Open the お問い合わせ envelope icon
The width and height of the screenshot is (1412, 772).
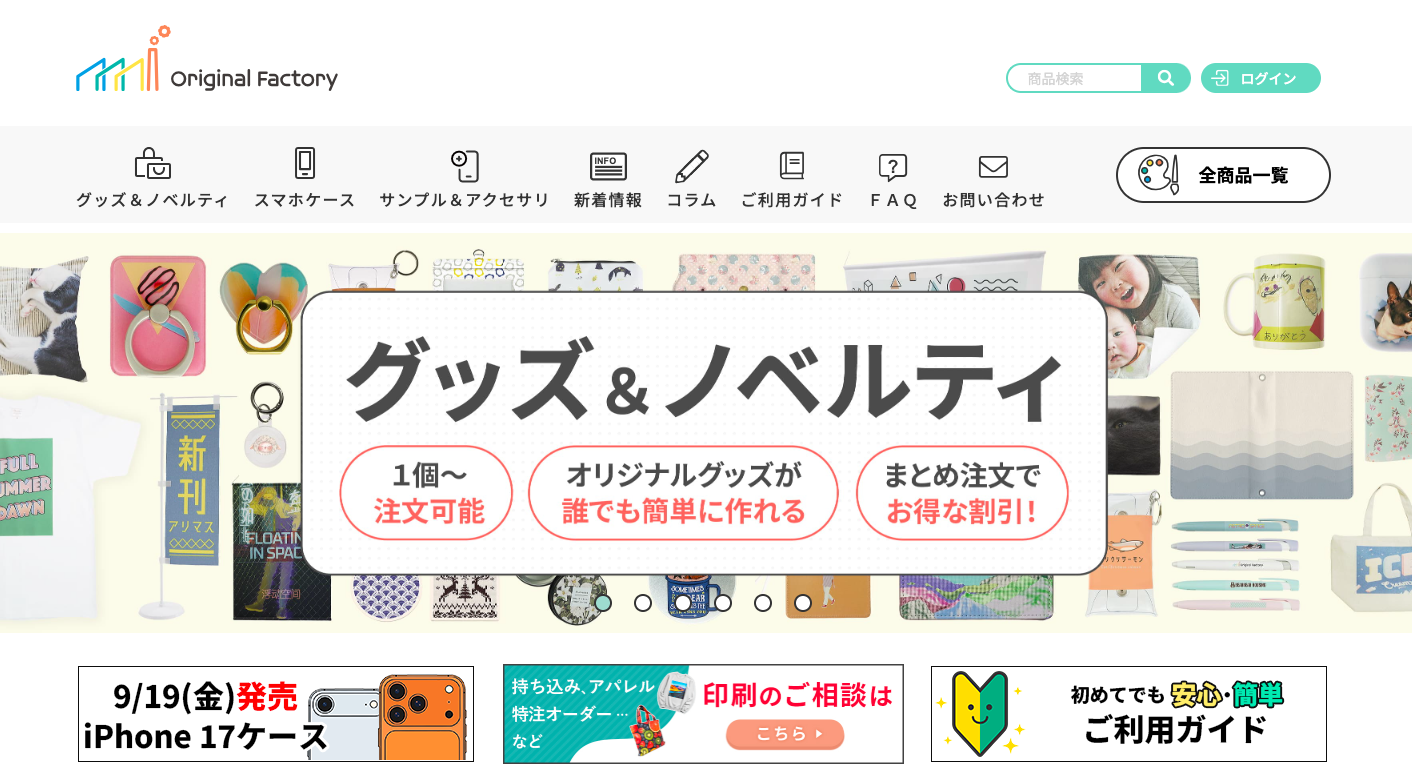993,166
